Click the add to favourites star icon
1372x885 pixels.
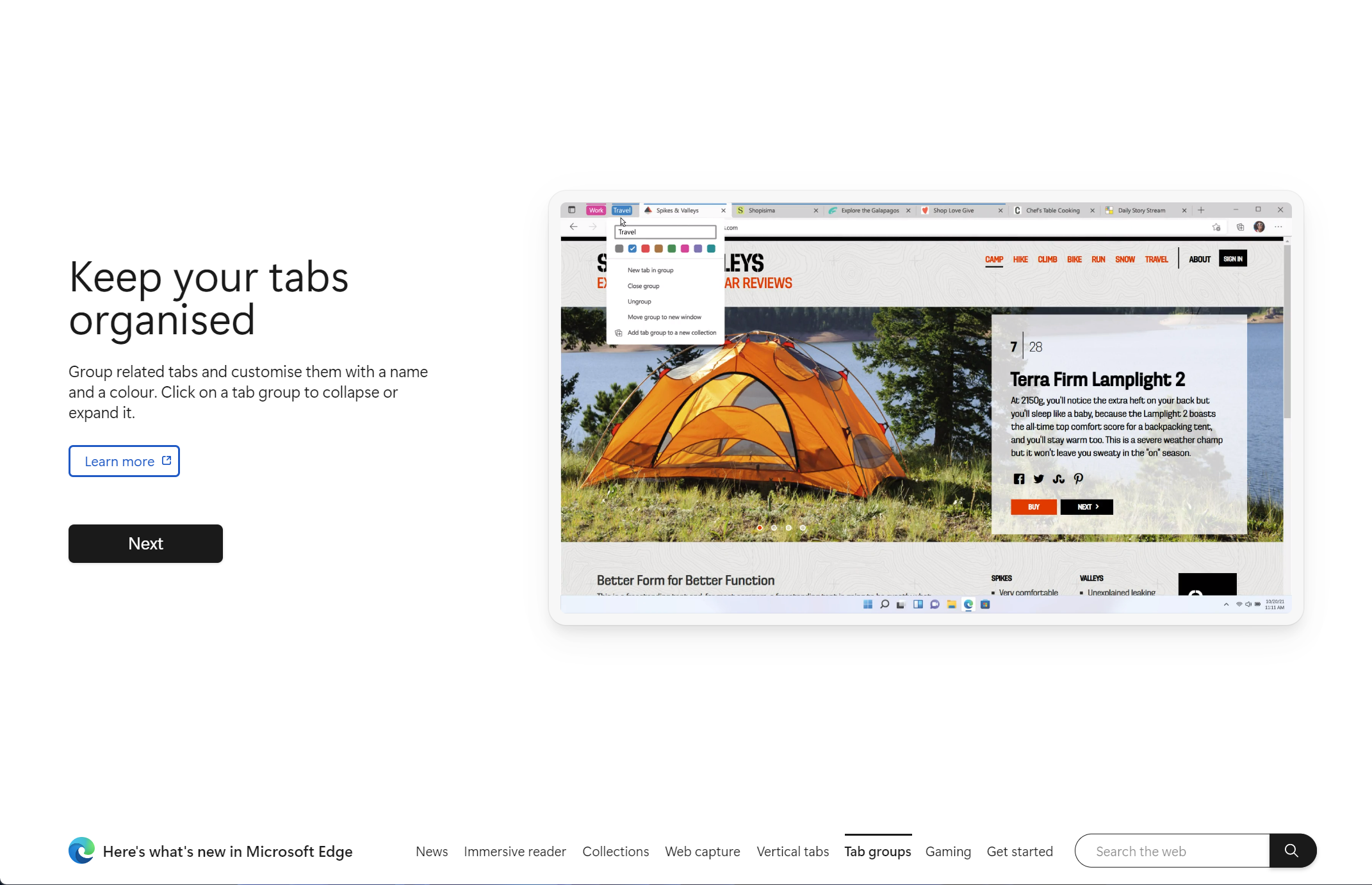coord(1216,227)
